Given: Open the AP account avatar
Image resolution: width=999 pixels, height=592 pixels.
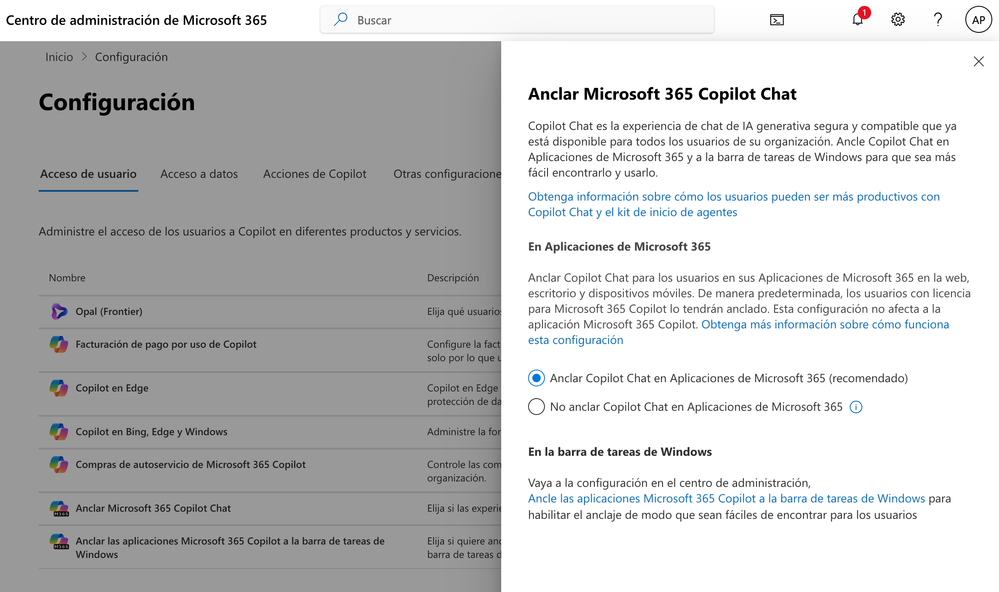Looking at the screenshot, I should tap(978, 20).
